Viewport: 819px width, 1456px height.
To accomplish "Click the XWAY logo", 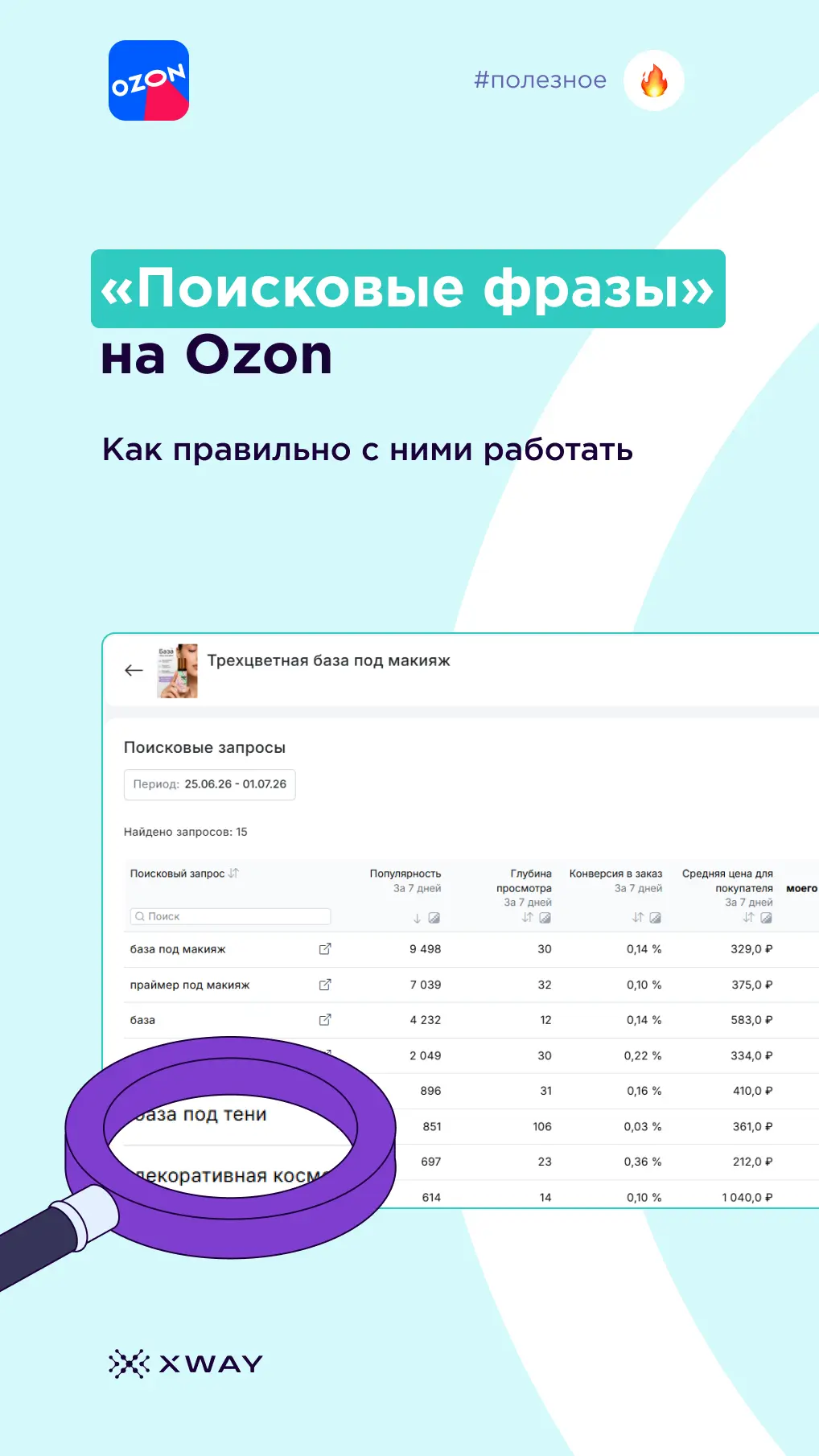I will (186, 1363).
